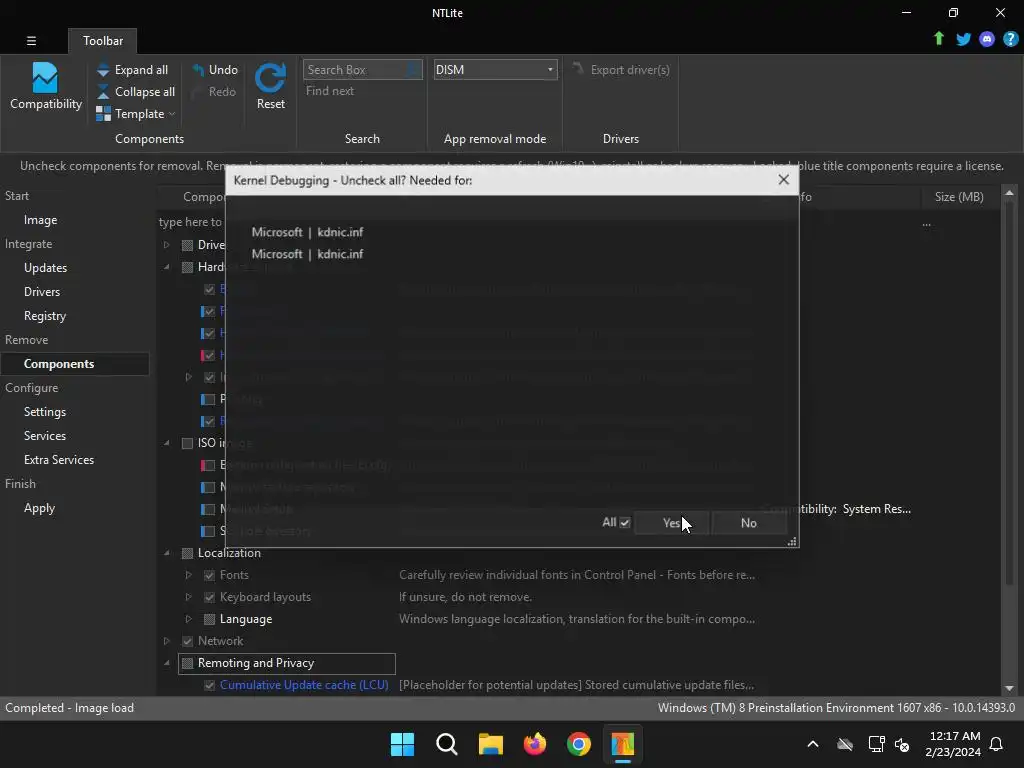This screenshot has height=768, width=1024.
Task: Collapse the ISO image group
Action: (x=167, y=443)
